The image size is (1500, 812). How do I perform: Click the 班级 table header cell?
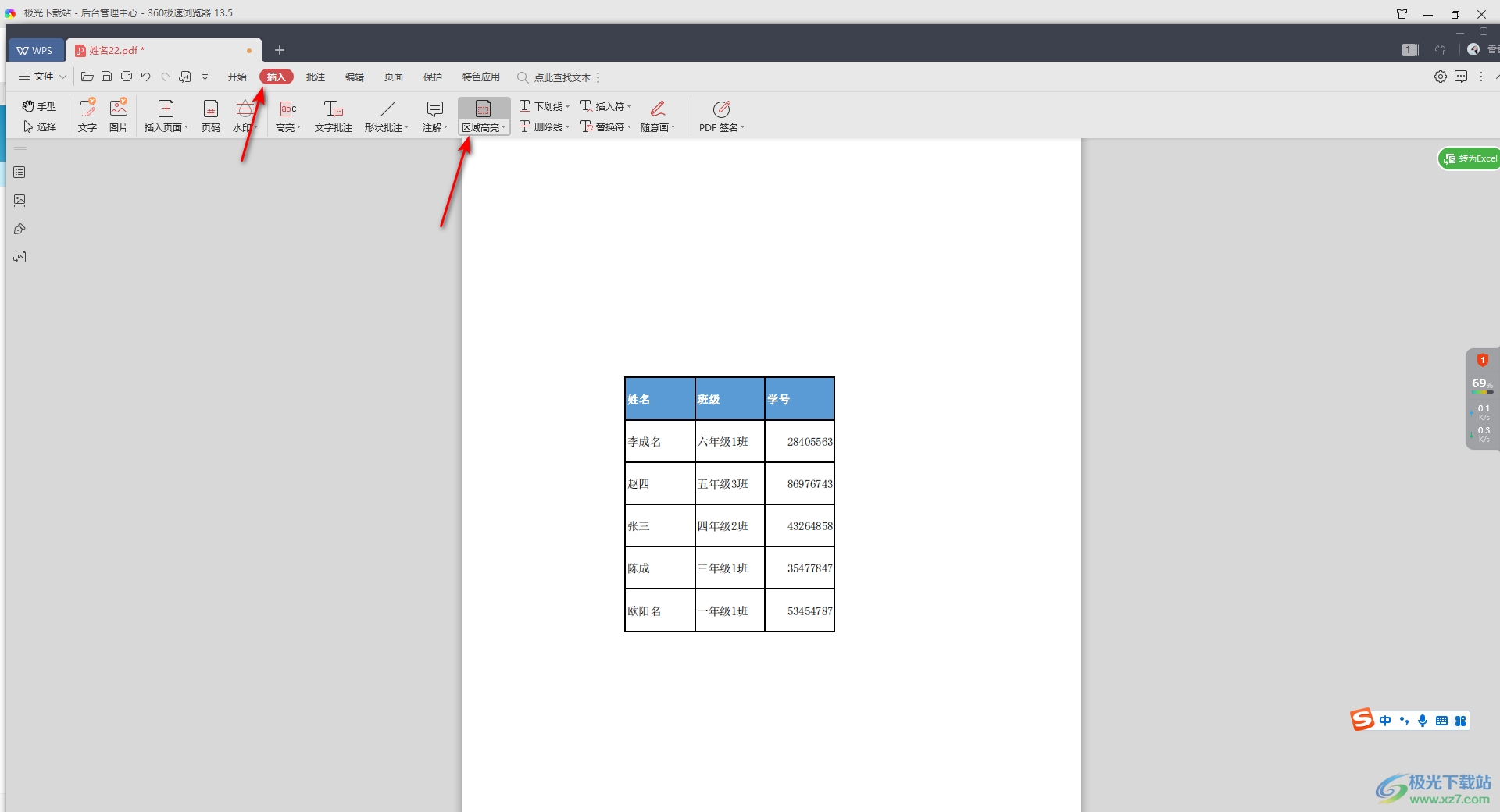tap(730, 399)
